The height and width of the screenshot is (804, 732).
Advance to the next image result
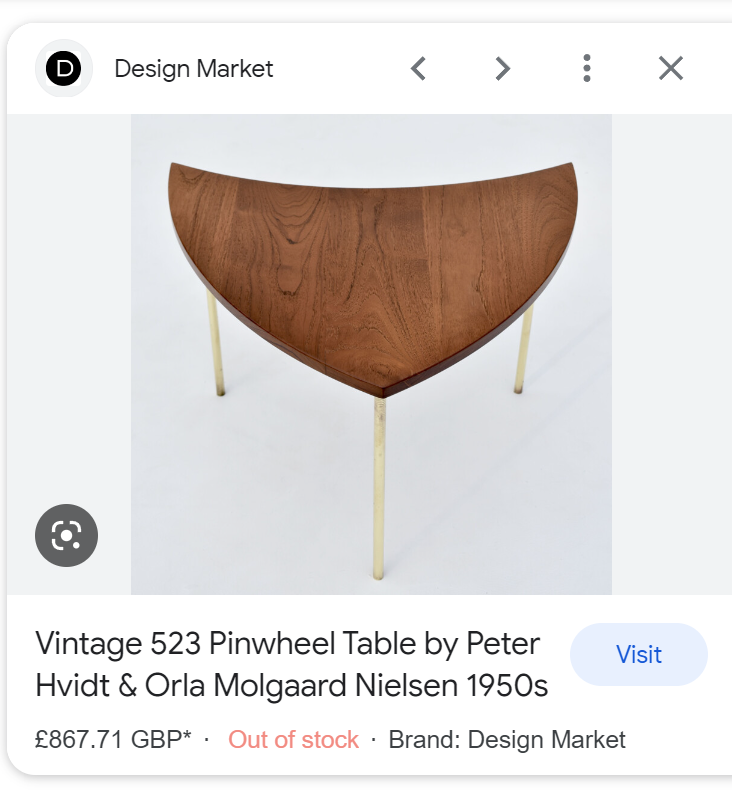[x=503, y=68]
